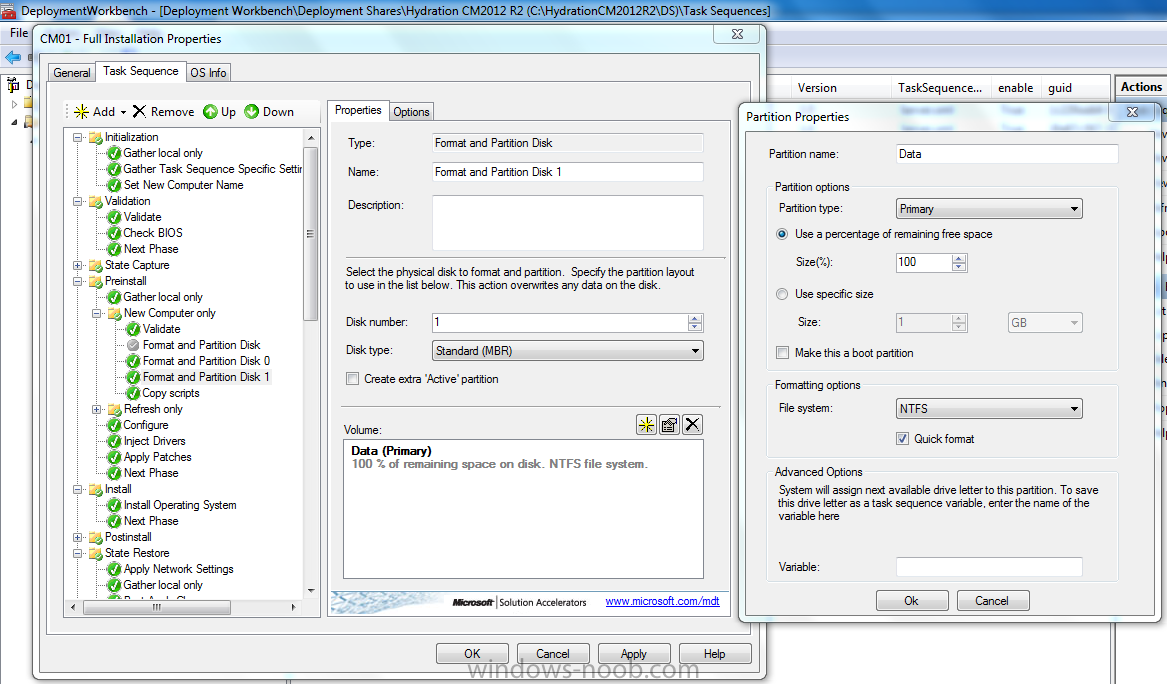Click the delete volume X icon above Volume list
Screen dimensions: 1167x684
692,424
